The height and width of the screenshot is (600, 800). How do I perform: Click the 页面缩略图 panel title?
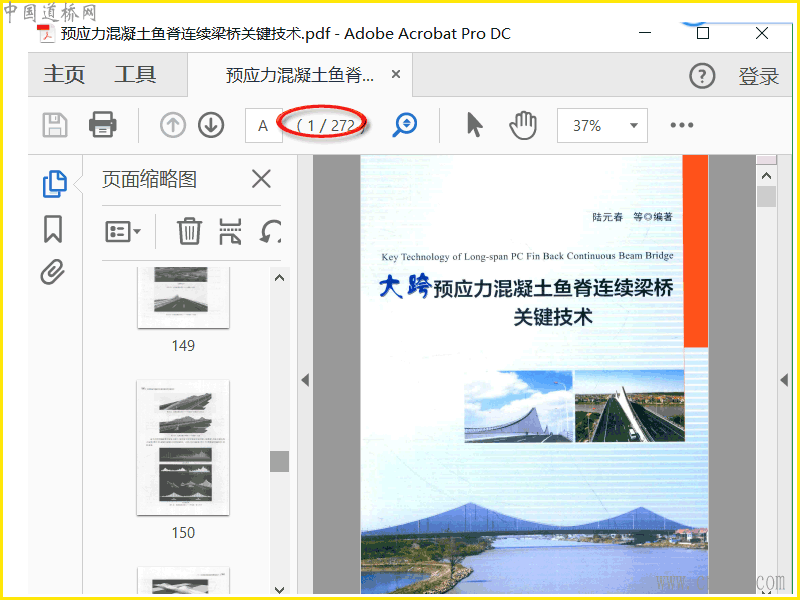coord(149,180)
